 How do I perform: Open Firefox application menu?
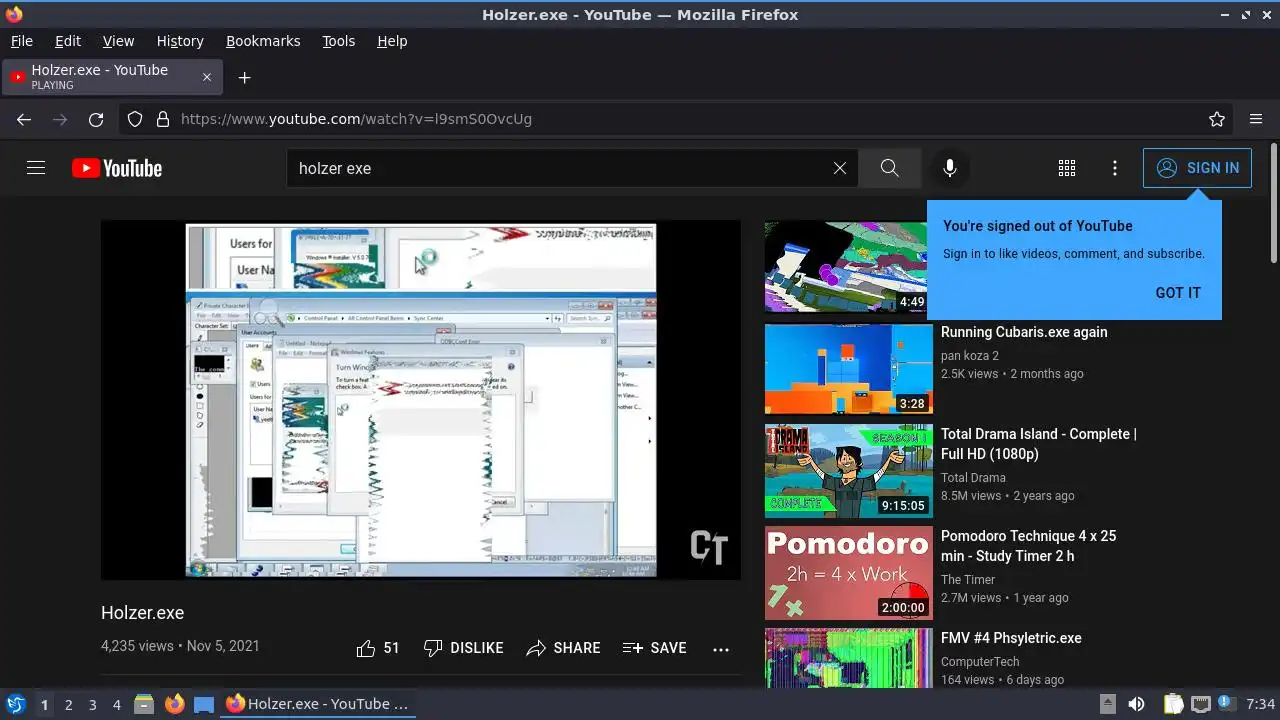pyautogui.click(x=1256, y=119)
